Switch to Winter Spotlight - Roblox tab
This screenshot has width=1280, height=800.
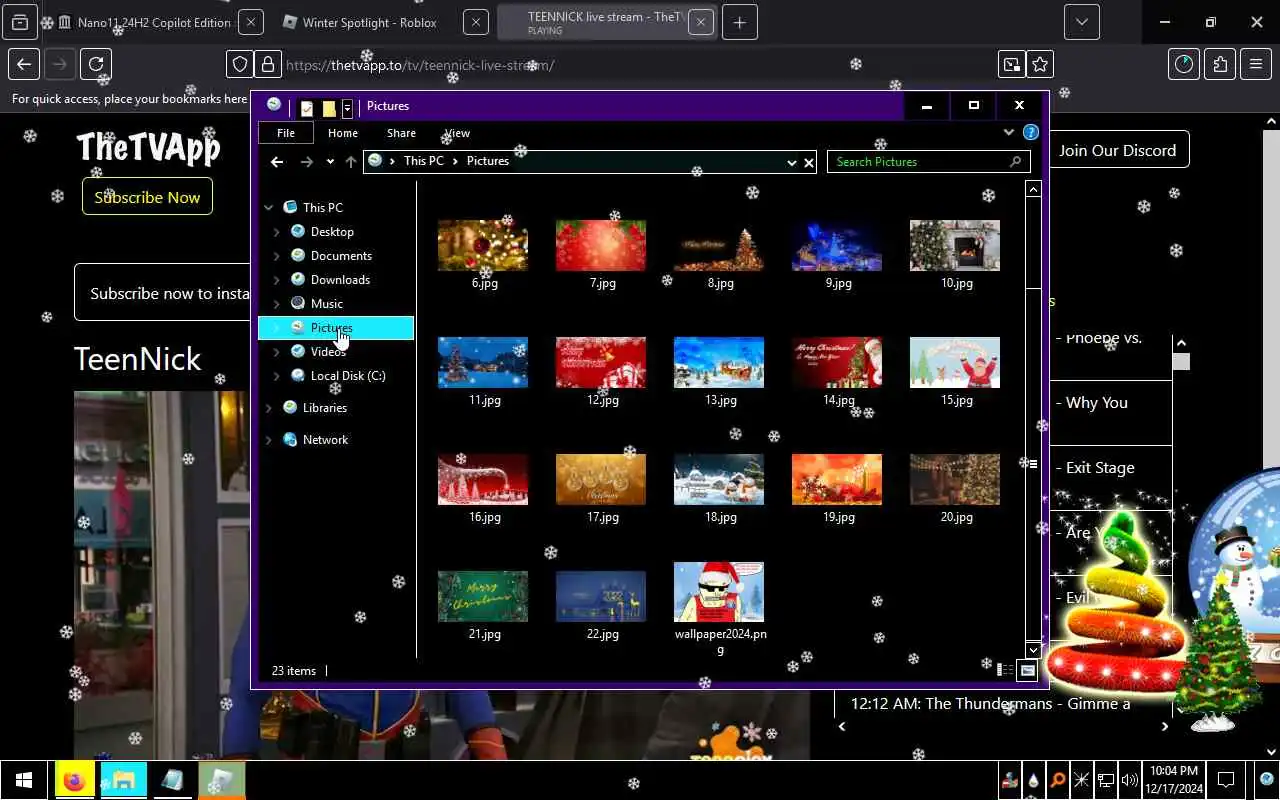370,22
